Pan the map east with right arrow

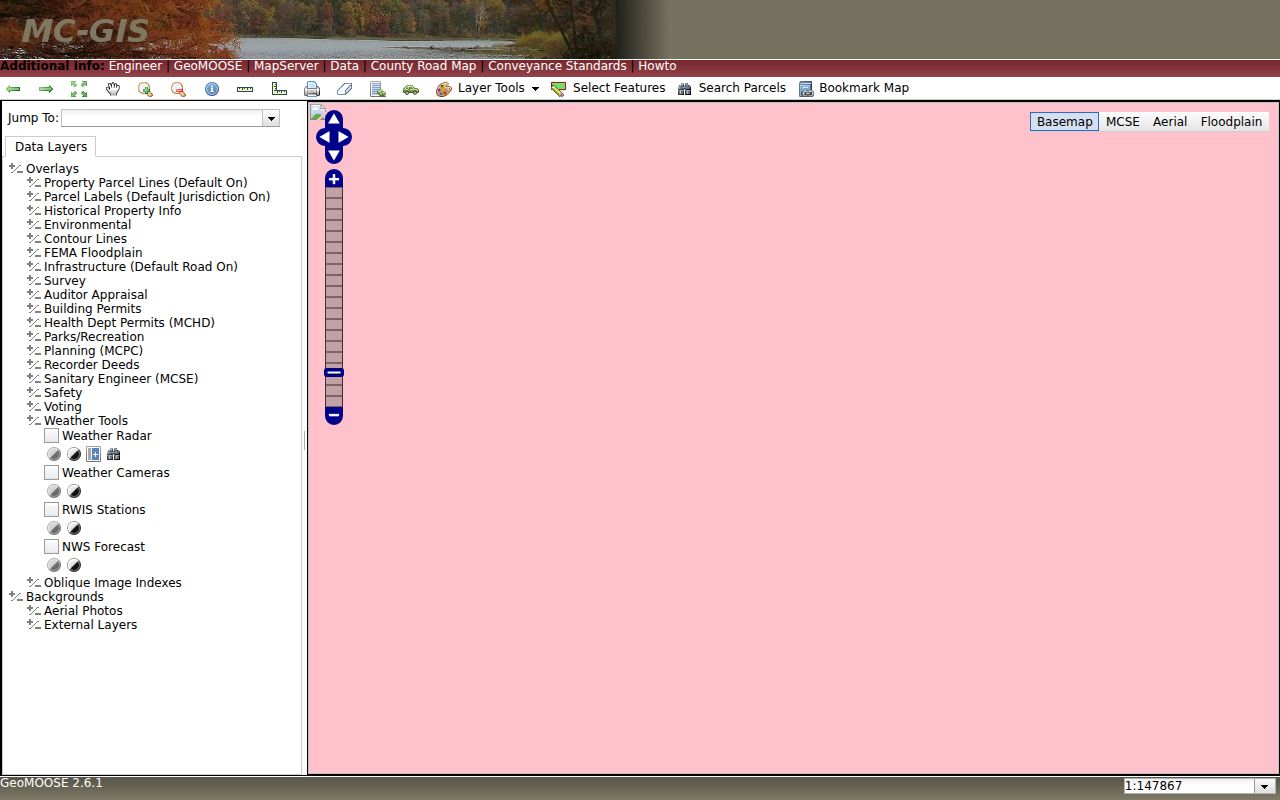coord(344,137)
